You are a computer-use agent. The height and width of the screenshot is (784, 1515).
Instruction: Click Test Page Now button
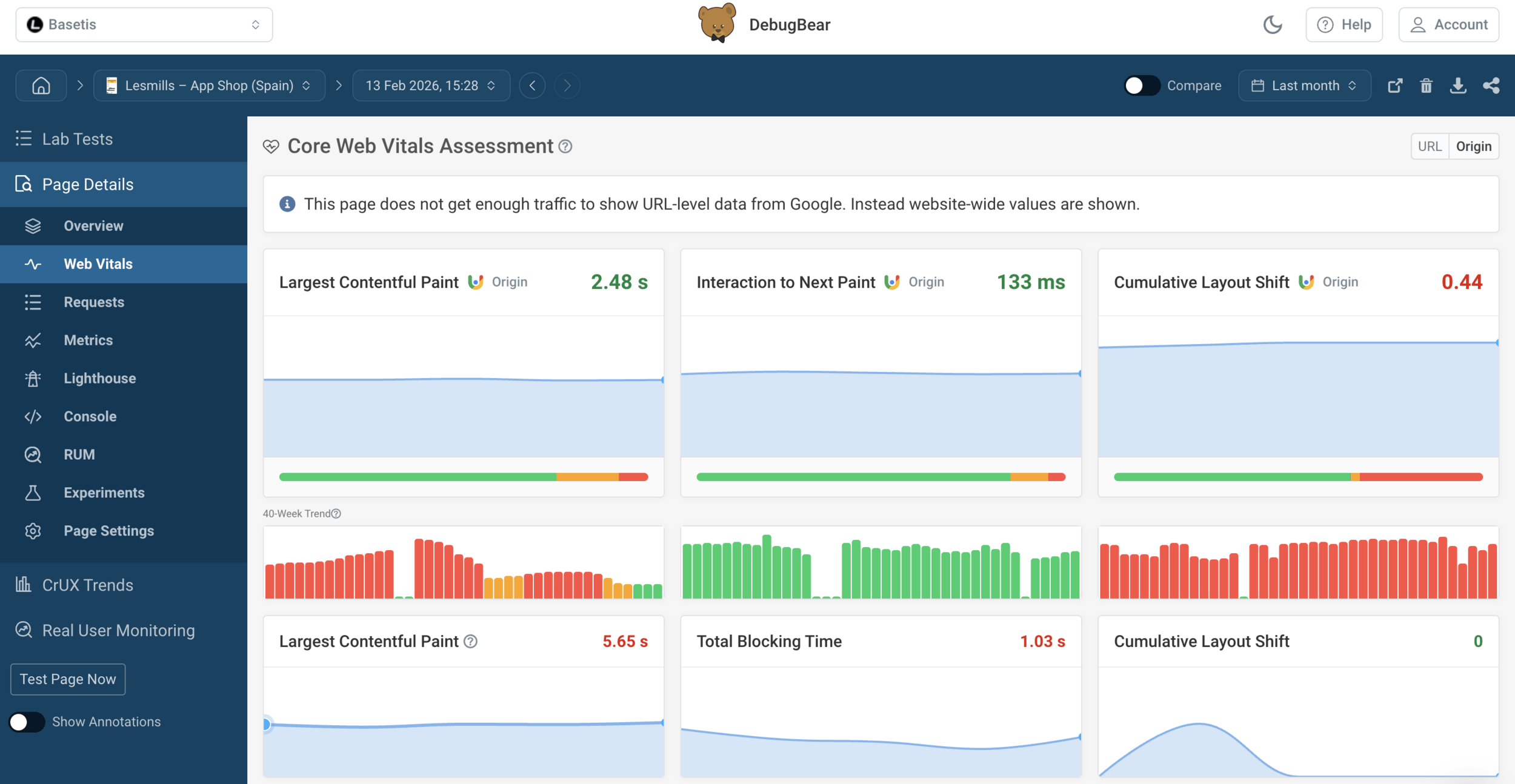click(68, 679)
